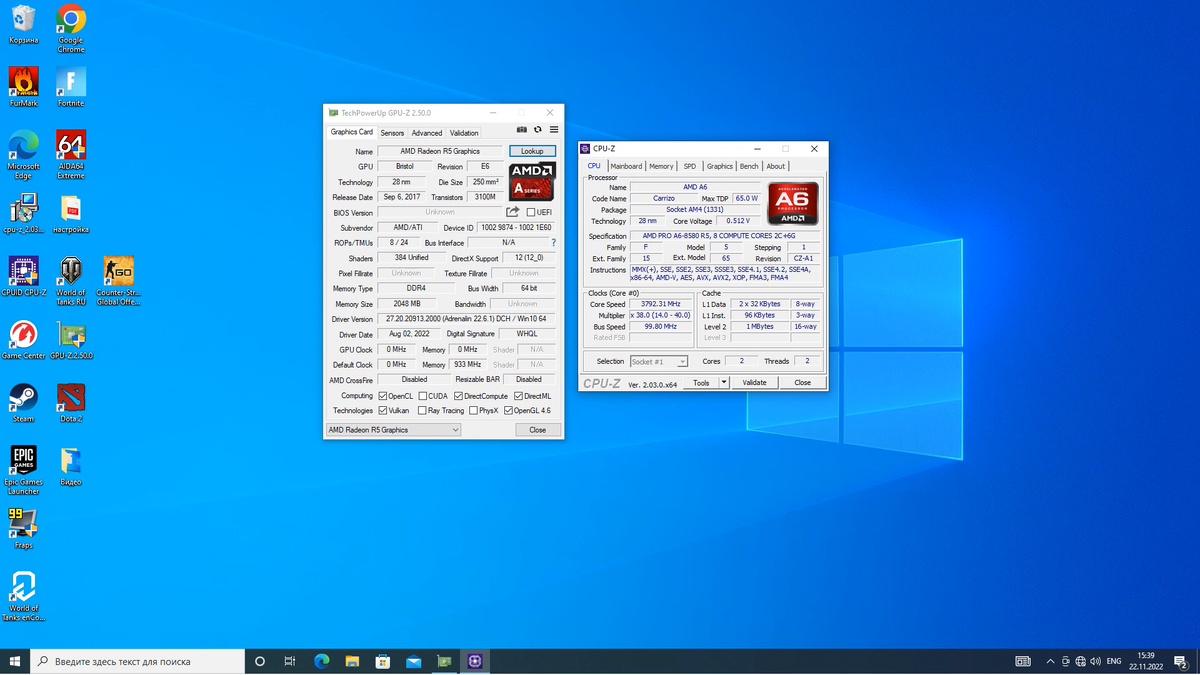Toggle the OpenCL checkbox

coord(382,396)
